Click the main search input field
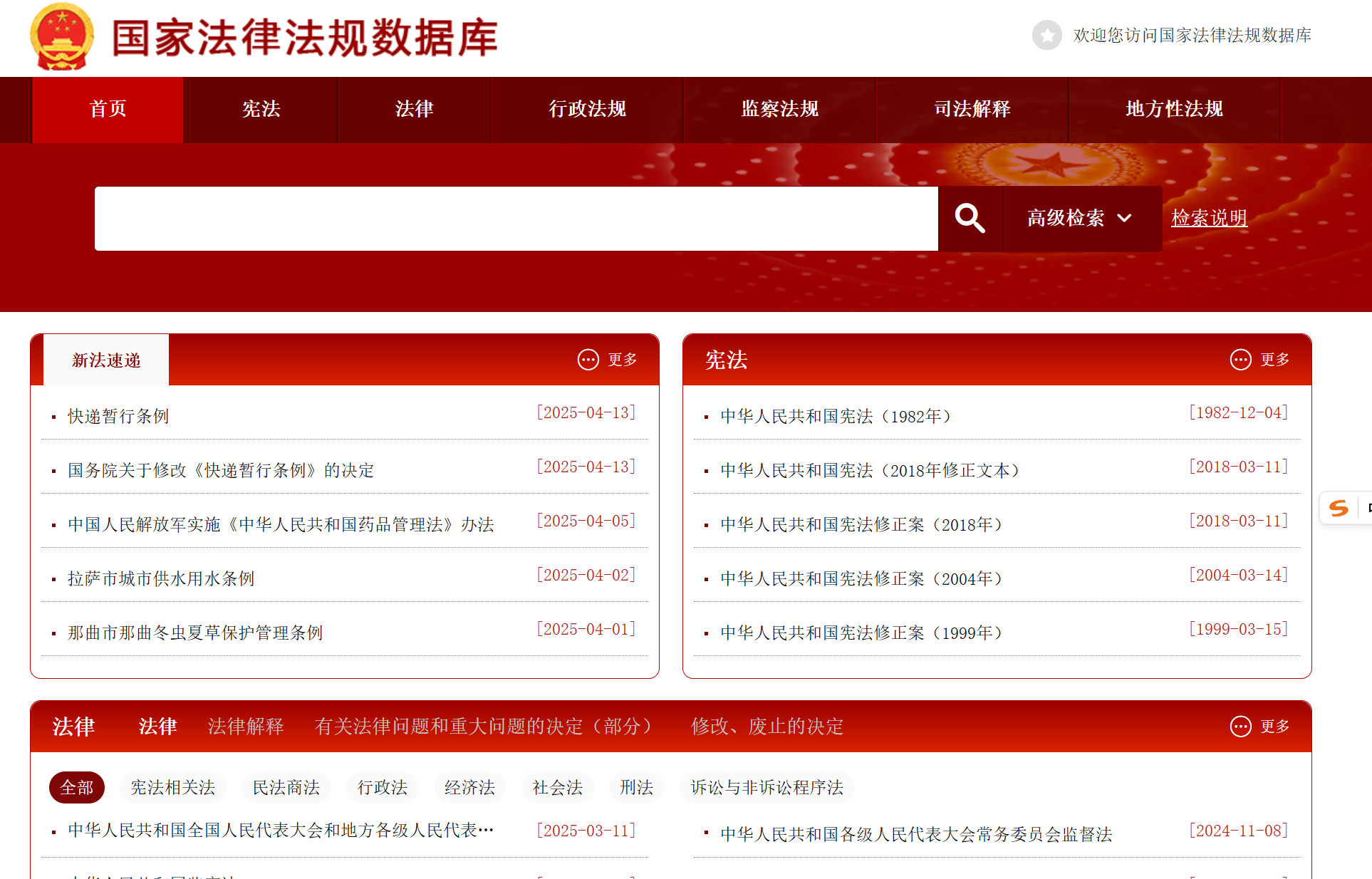Image resolution: width=1372 pixels, height=879 pixels. pyautogui.click(x=516, y=219)
